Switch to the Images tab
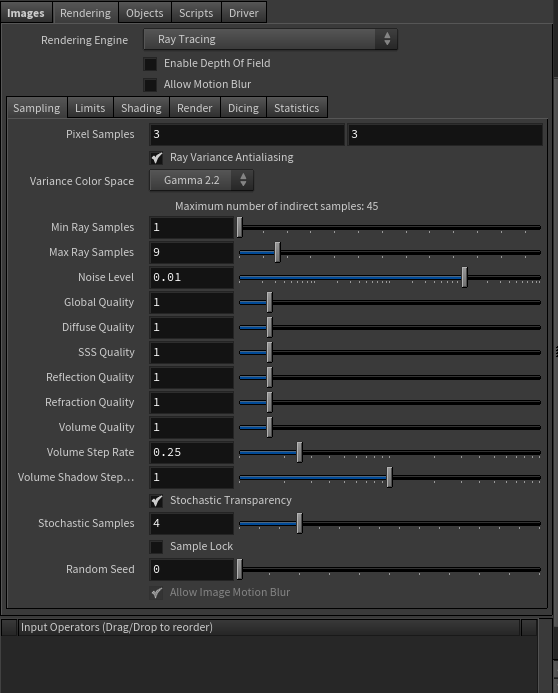The height and width of the screenshot is (693, 558). [26, 12]
